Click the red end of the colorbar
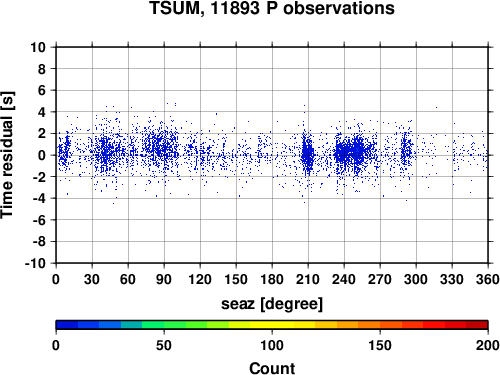 [477, 325]
